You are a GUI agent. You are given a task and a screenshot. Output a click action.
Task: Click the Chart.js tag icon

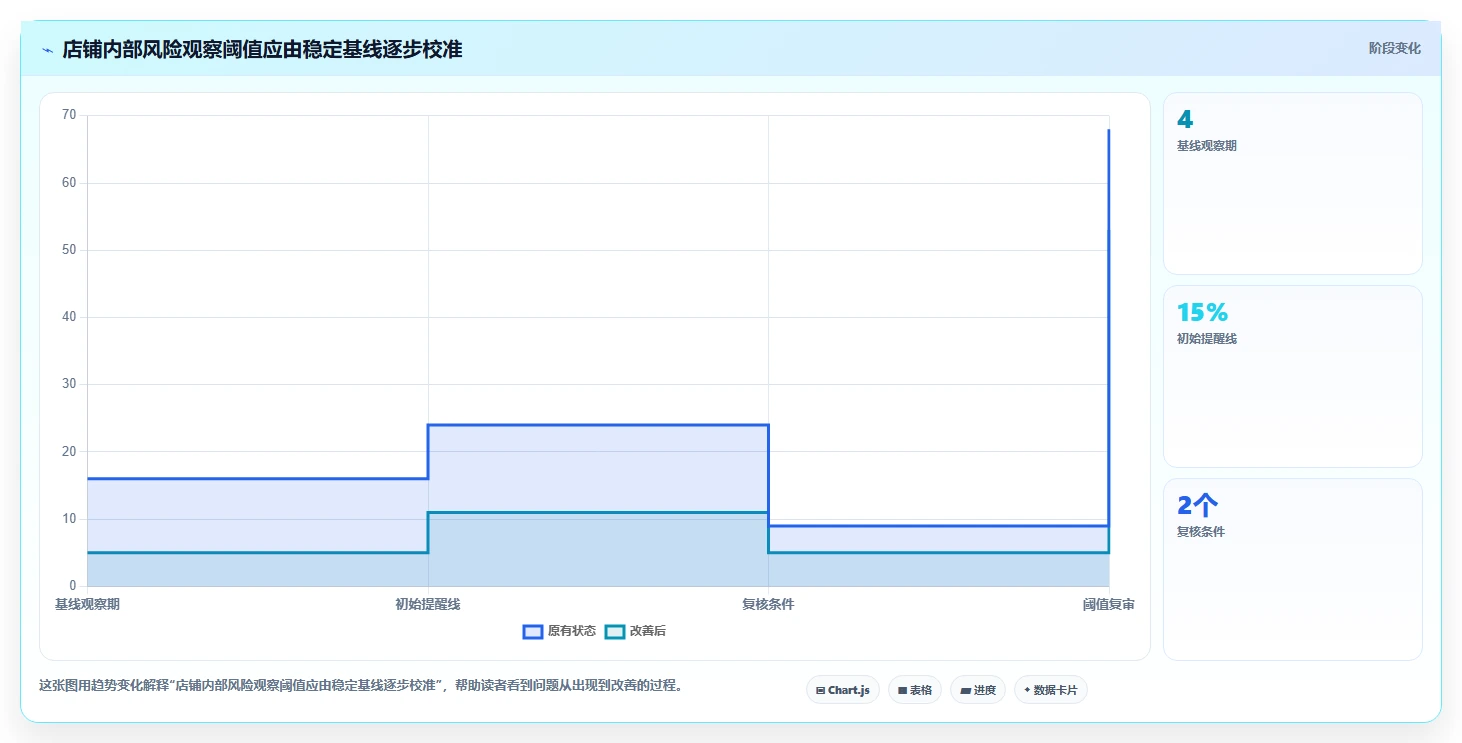coord(821,690)
